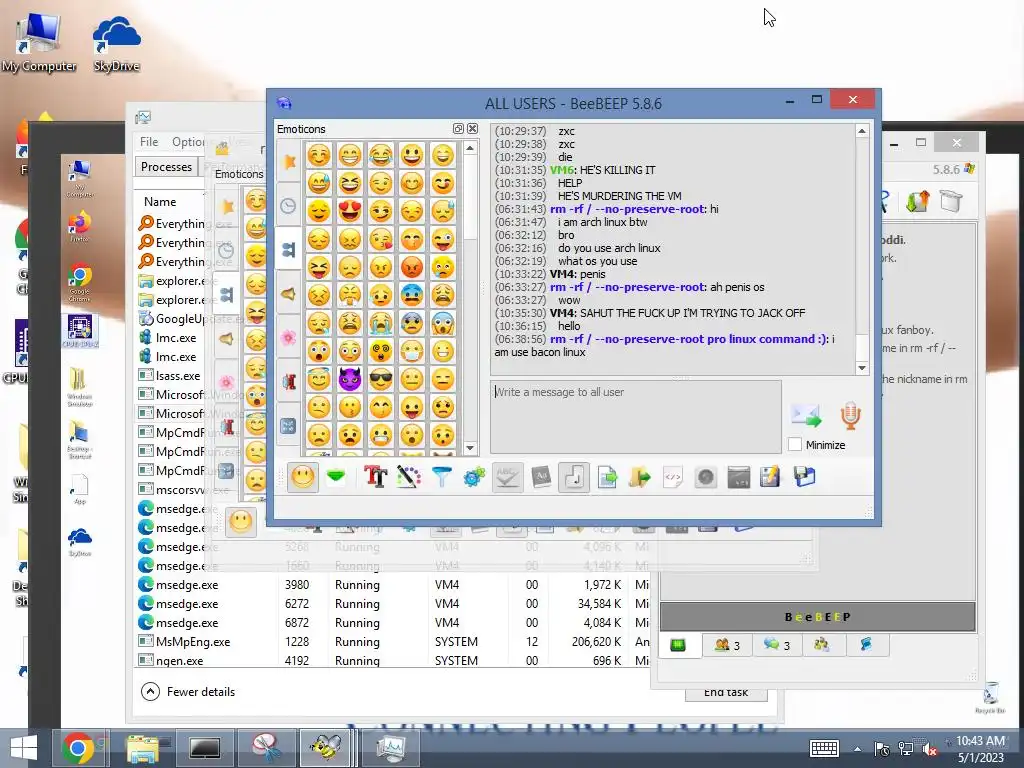The image size is (1024, 768).
Task: Open the on-screen keyboard tray icon
Action: pos(824,748)
